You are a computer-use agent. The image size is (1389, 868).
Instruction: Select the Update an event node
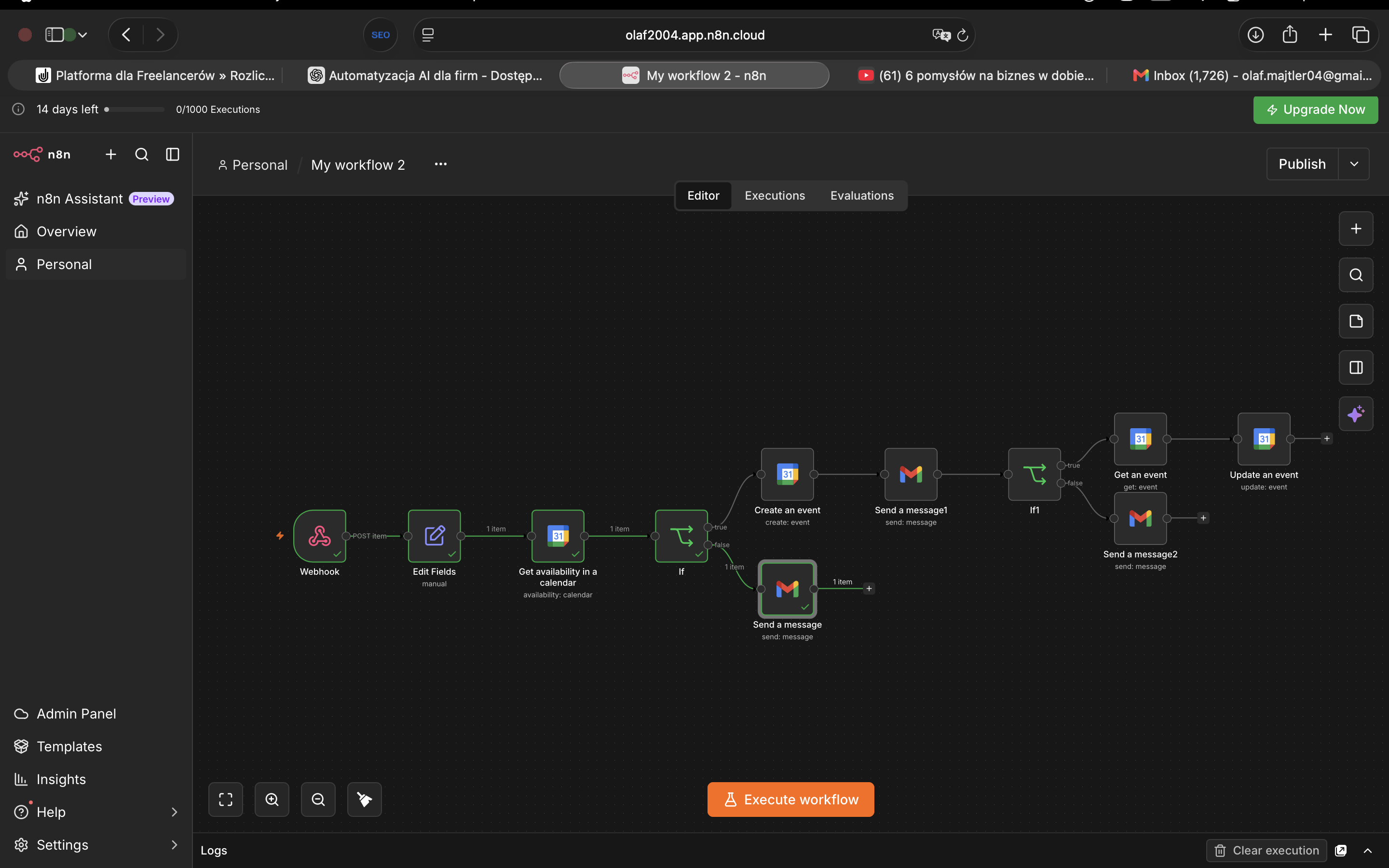pos(1264,439)
